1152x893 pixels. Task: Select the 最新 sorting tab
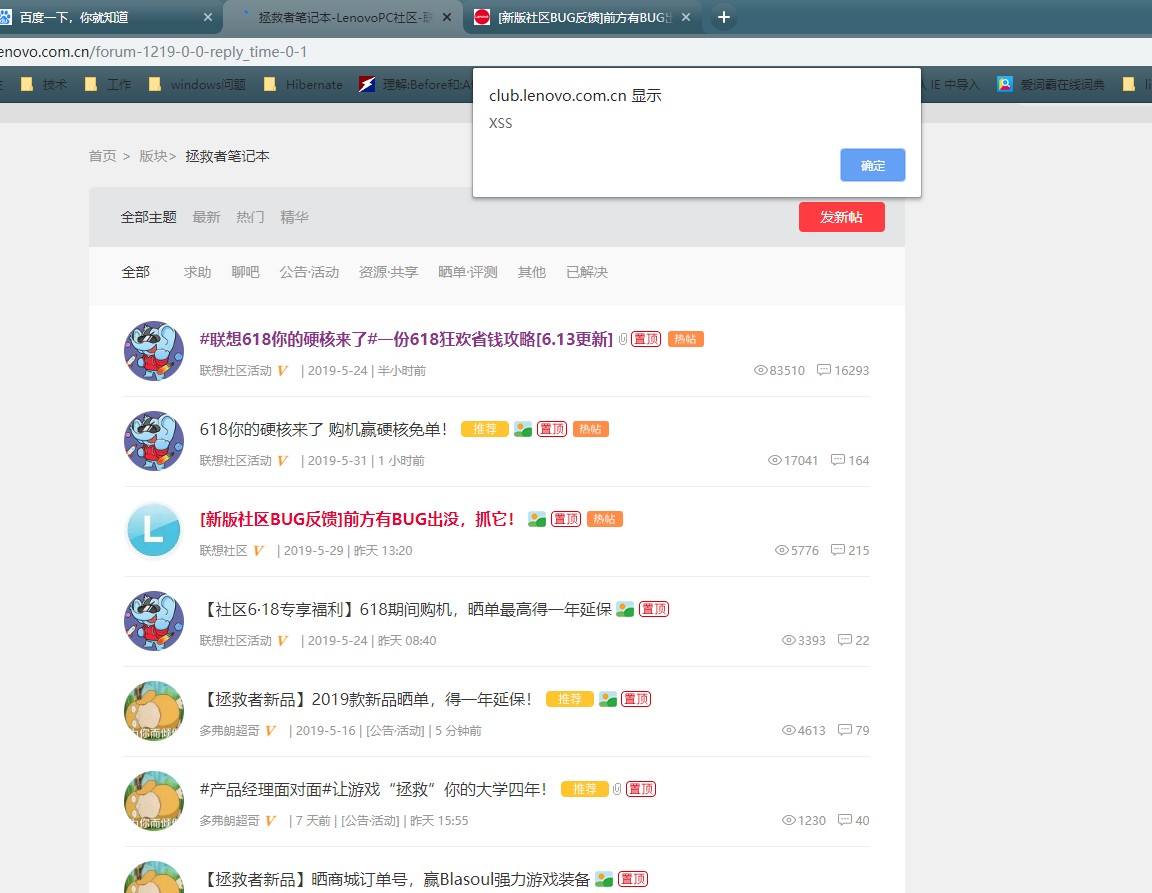point(206,217)
